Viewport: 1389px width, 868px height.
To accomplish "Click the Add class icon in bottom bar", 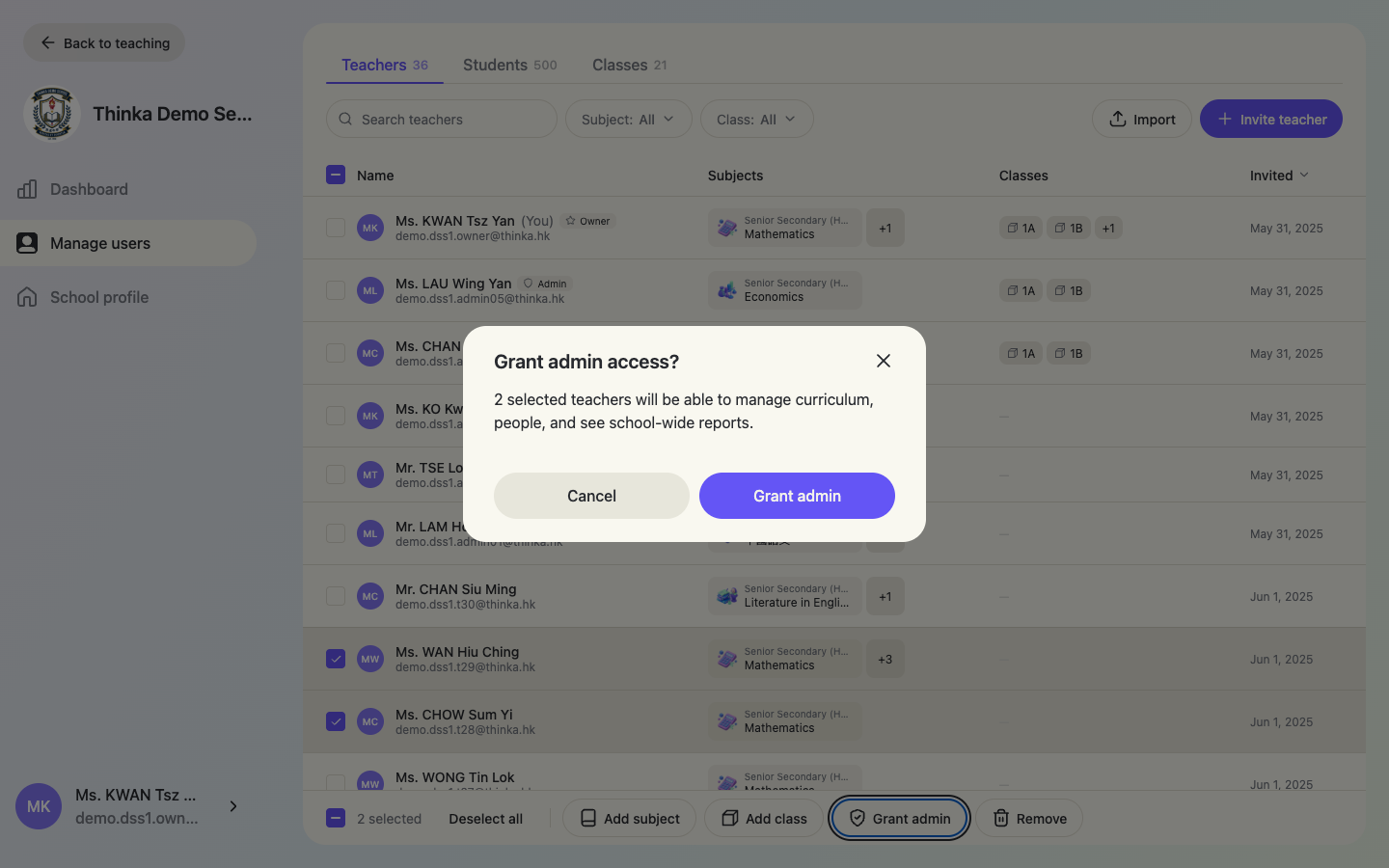I will pos(730,818).
